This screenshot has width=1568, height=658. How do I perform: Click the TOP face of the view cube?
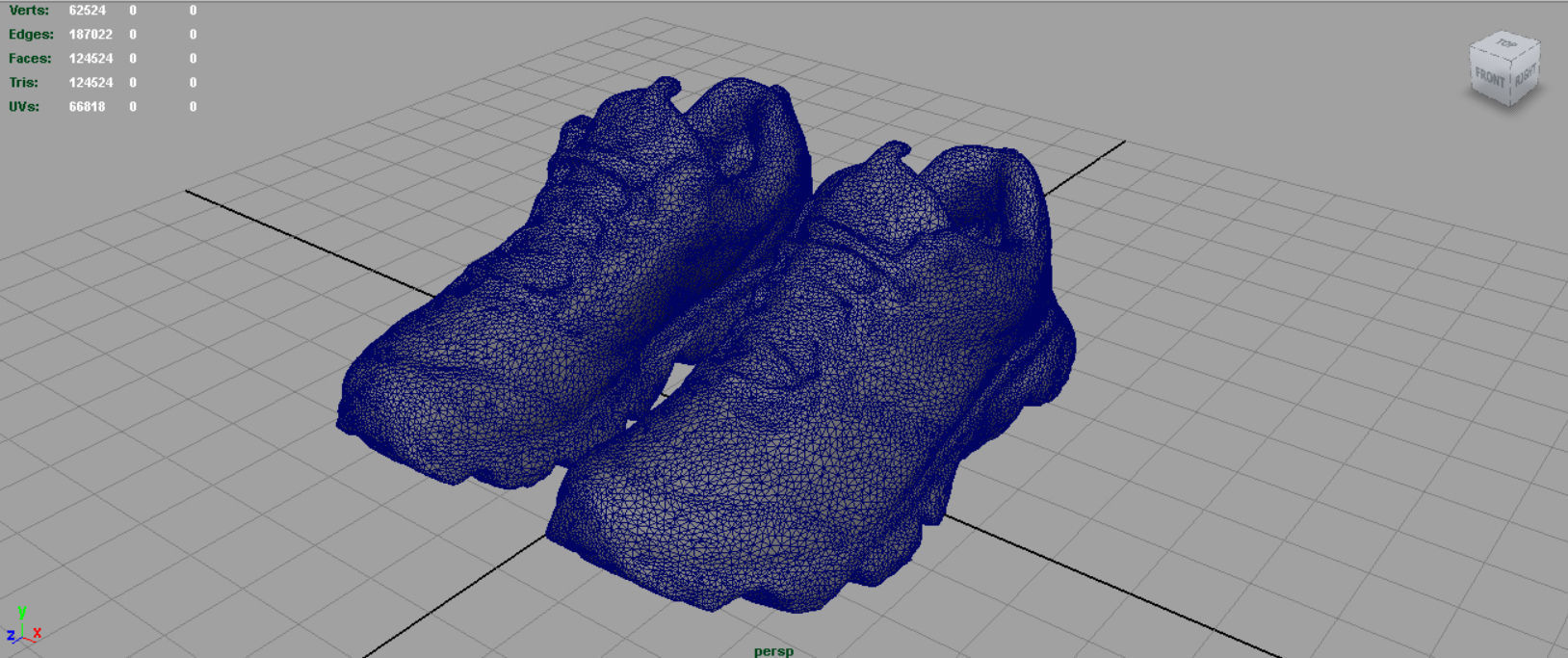pos(1507,44)
